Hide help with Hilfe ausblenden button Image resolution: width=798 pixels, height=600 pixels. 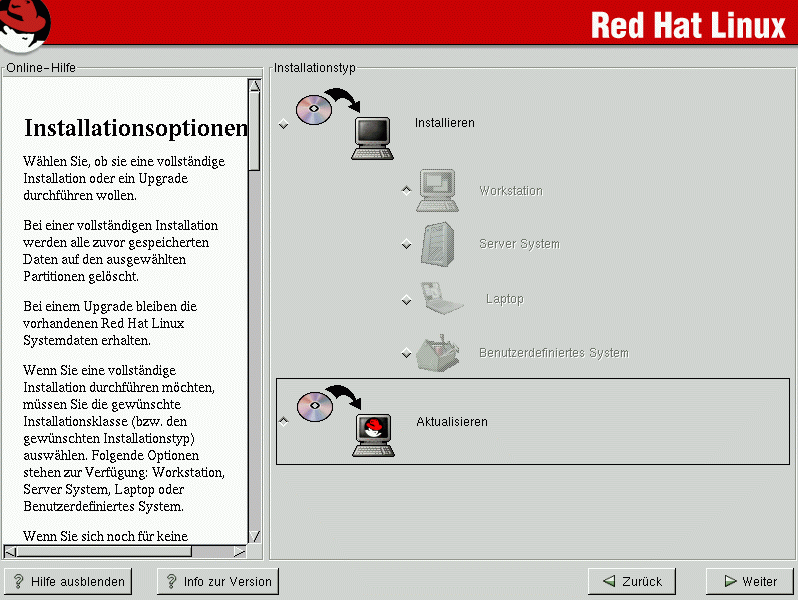[69, 581]
